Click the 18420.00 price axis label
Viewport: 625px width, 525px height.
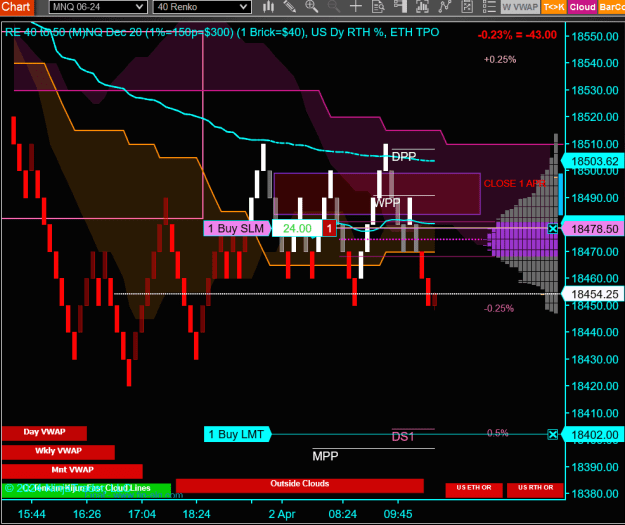click(x=595, y=386)
